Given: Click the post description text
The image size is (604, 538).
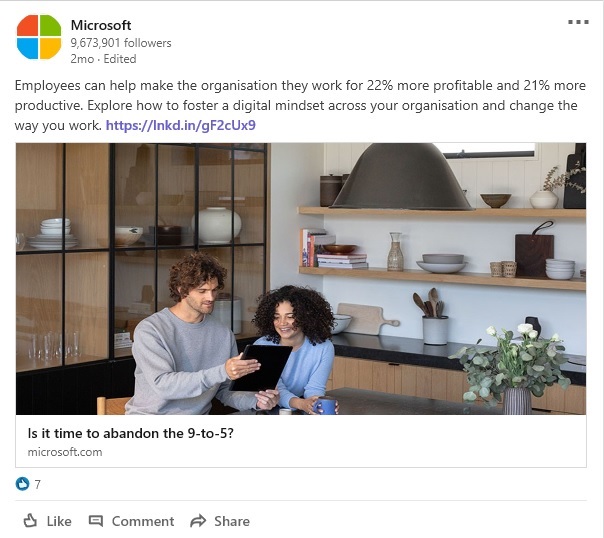Looking at the screenshot, I should point(300,105).
